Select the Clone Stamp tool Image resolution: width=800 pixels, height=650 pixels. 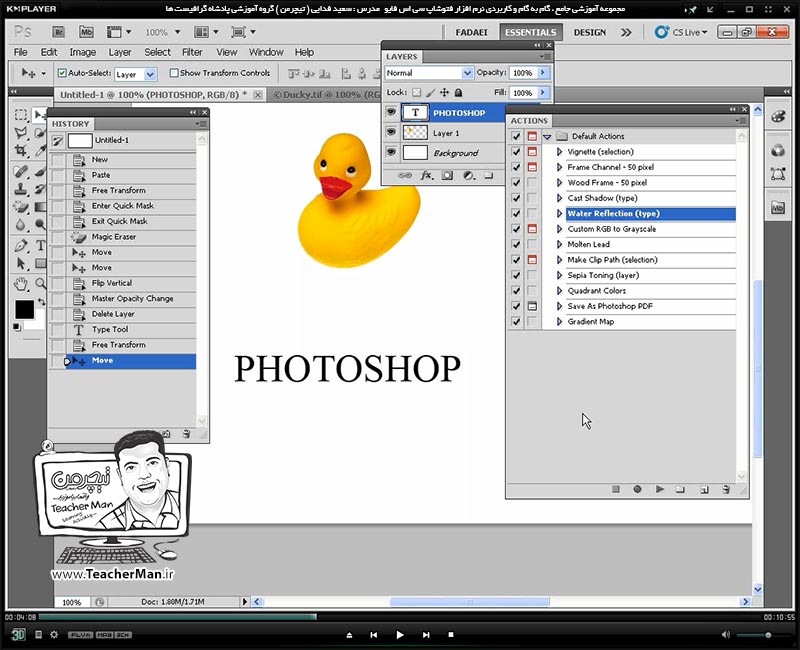pyautogui.click(x=21, y=189)
